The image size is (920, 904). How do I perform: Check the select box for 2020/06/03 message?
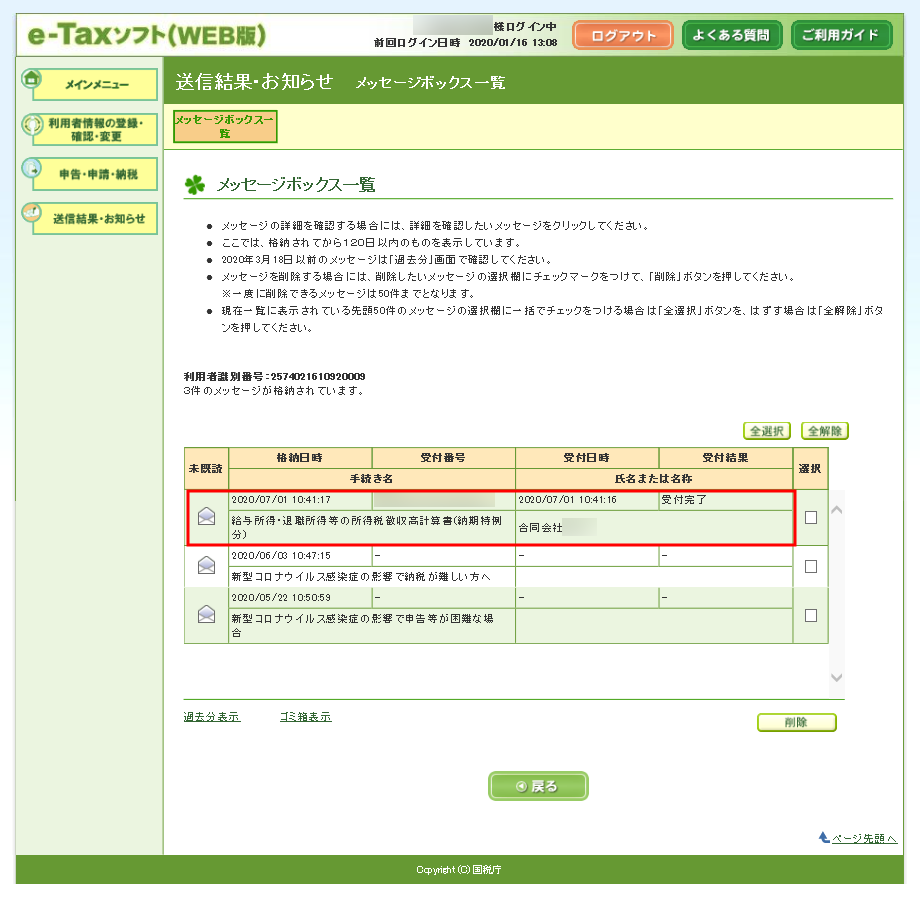coord(810,566)
